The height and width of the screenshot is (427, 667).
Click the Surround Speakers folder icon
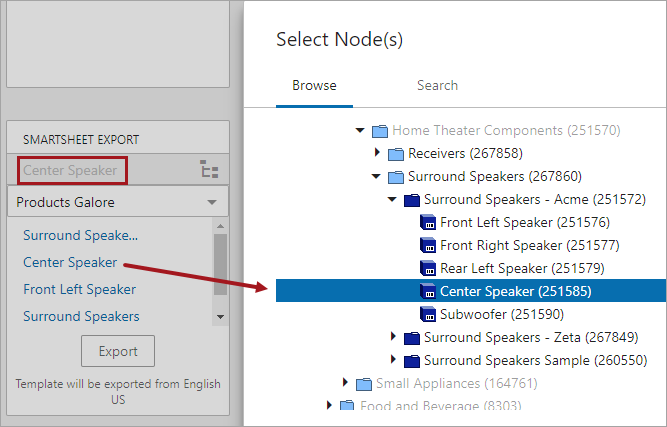coord(395,177)
